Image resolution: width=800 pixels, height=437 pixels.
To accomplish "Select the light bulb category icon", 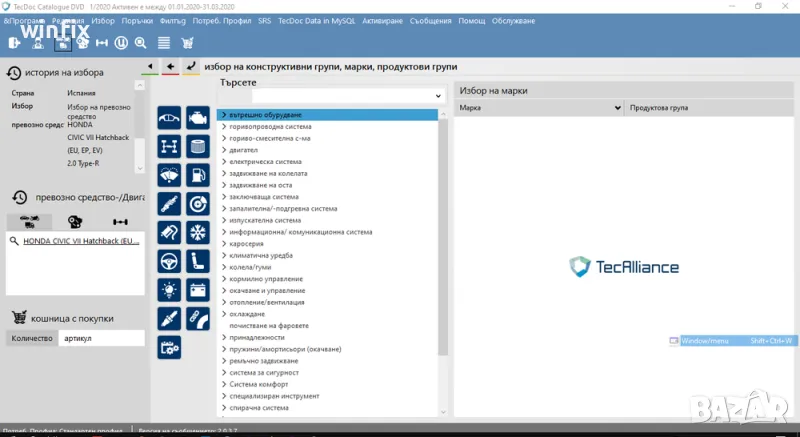I will point(169,290).
